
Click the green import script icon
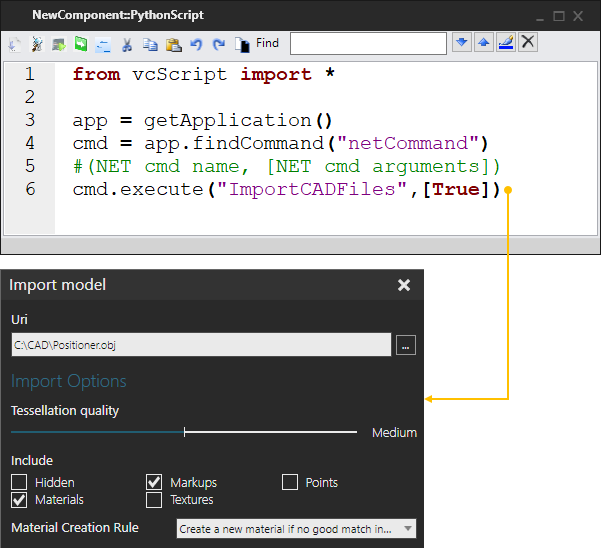coord(81,44)
